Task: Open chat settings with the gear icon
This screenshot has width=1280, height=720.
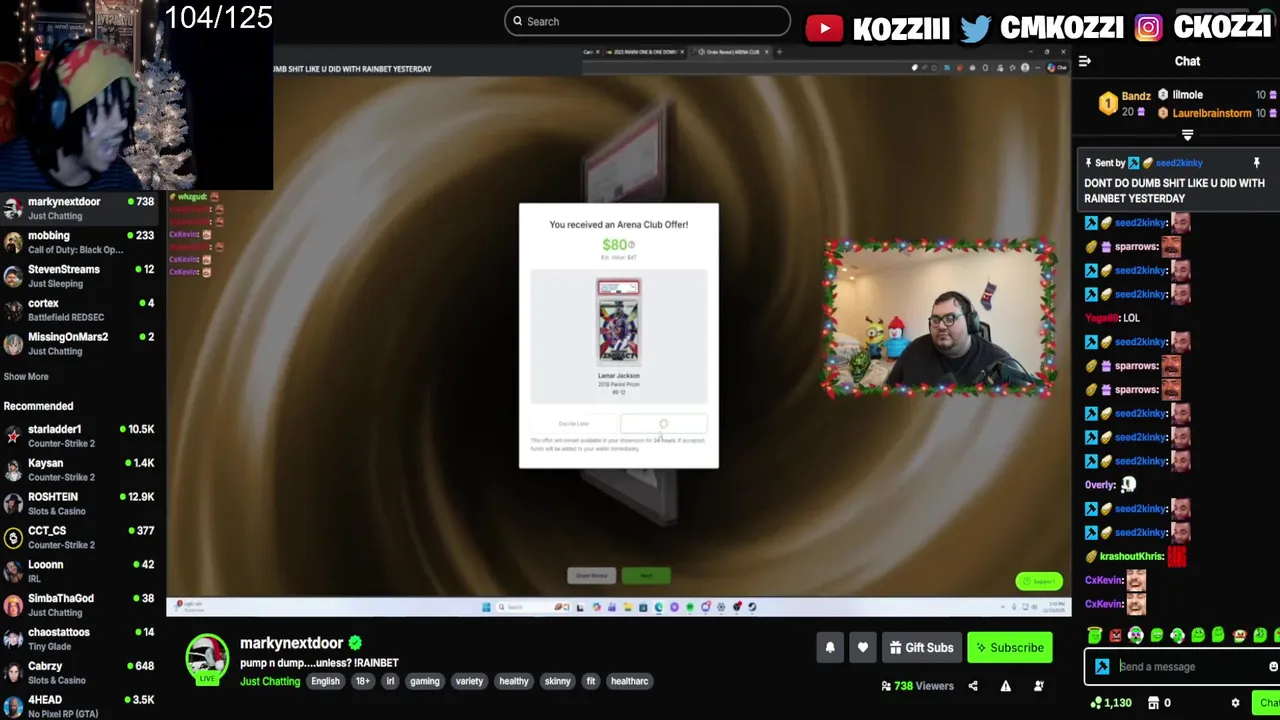Action: click(1235, 703)
